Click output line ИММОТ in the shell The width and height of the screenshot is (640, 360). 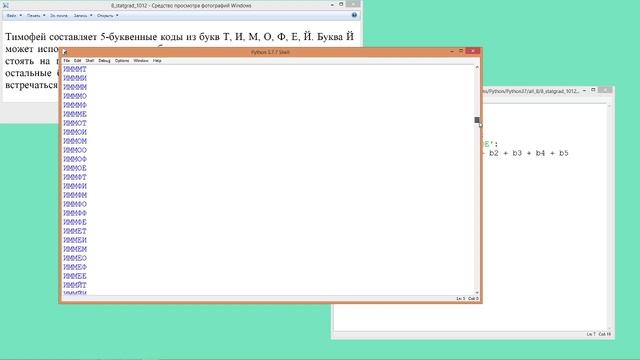[x=75, y=123]
